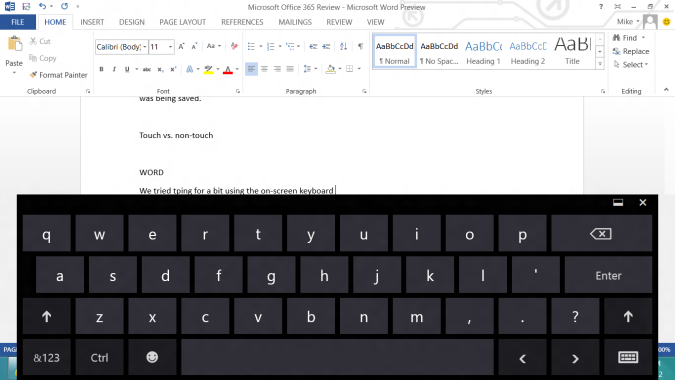675x380 pixels.
Task: Switch to the REFERENCES tab
Action: click(242, 22)
